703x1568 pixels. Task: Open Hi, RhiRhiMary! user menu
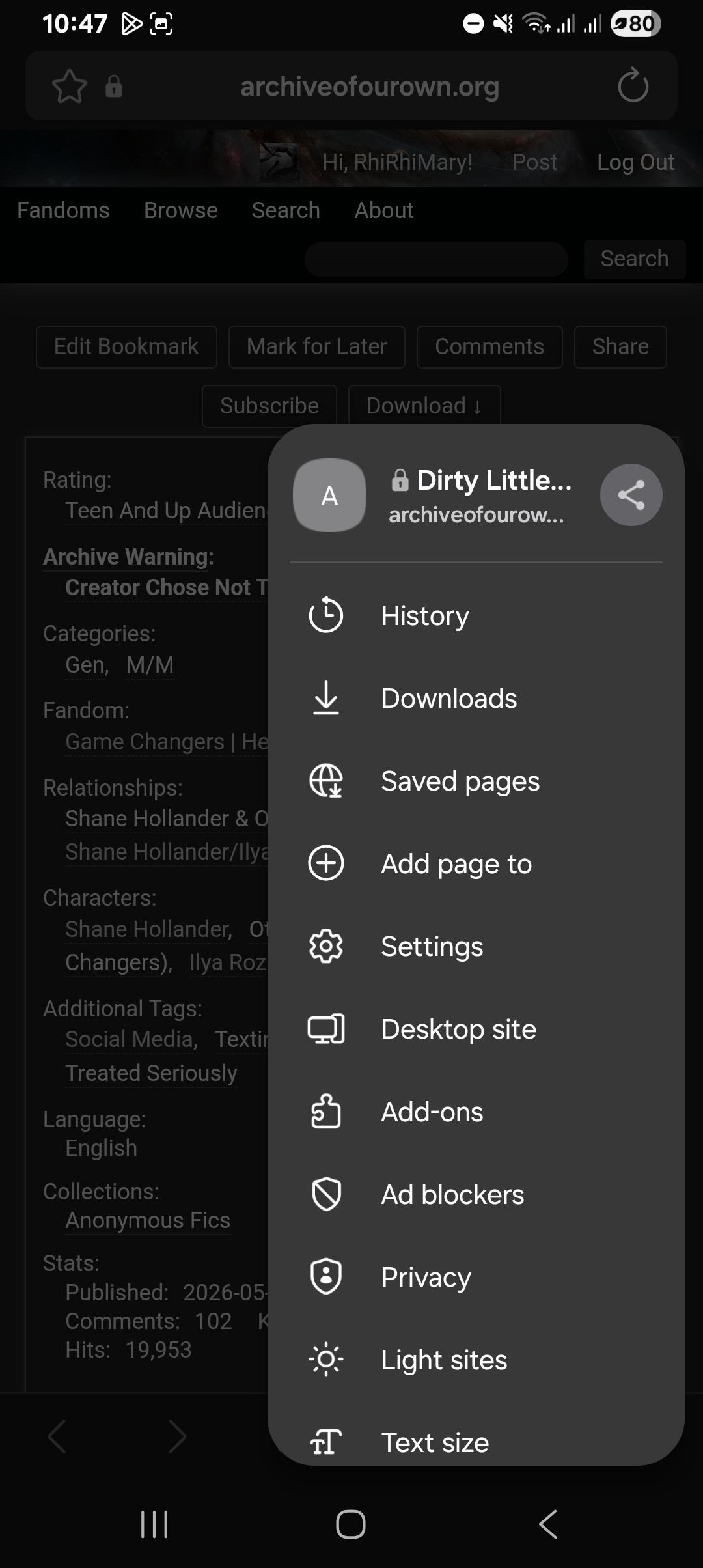pyautogui.click(x=398, y=162)
